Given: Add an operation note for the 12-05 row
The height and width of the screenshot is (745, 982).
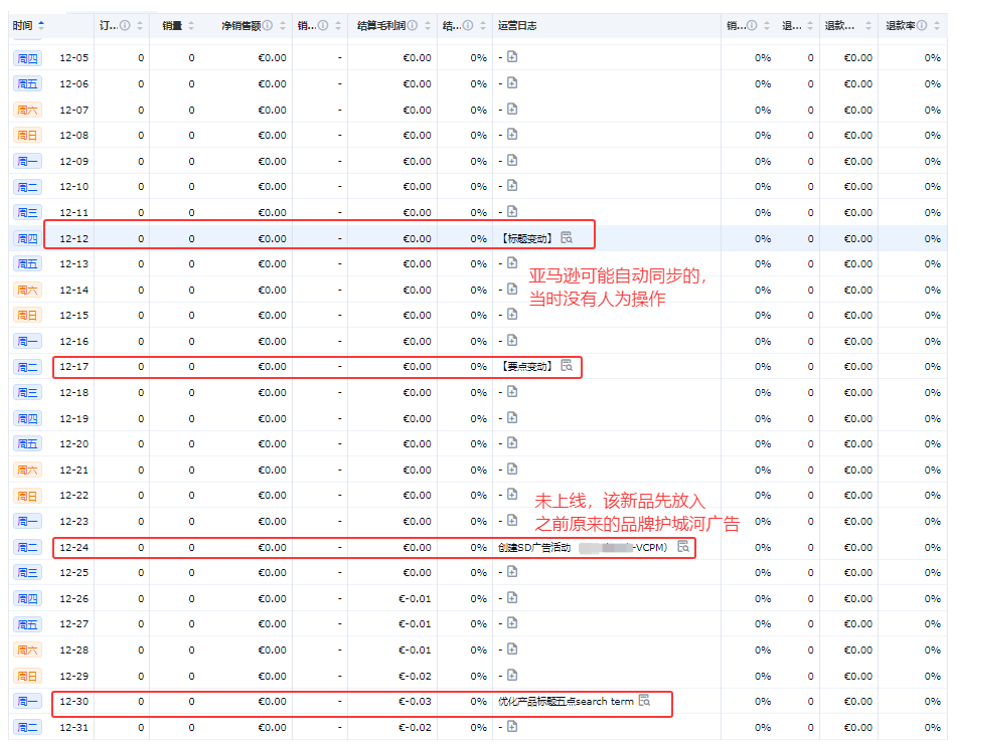Looking at the screenshot, I should click(511, 57).
